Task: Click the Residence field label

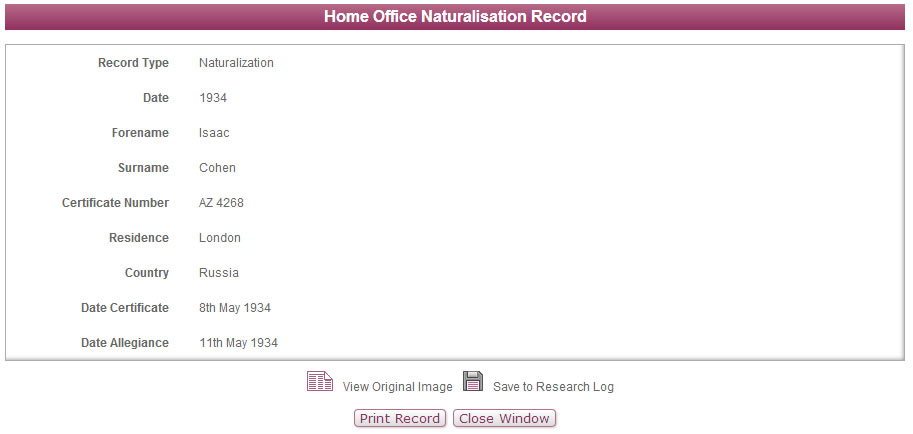Action: tap(139, 238)
